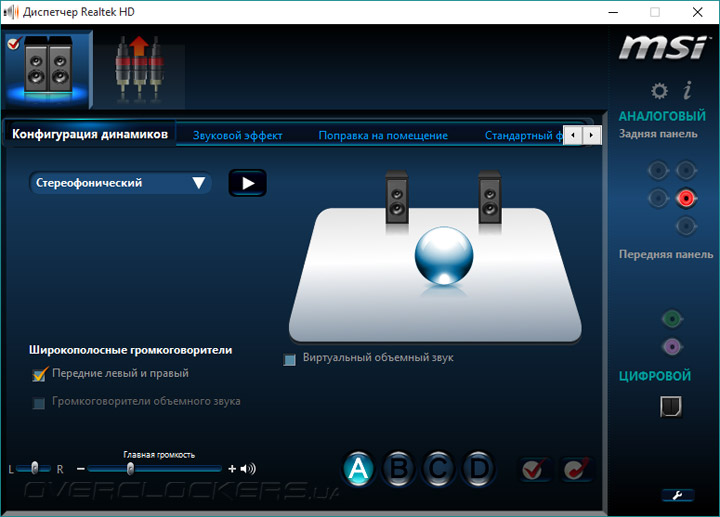
Task: Click the ЦИФРОВОЙ section label
Action: [655, 376]
